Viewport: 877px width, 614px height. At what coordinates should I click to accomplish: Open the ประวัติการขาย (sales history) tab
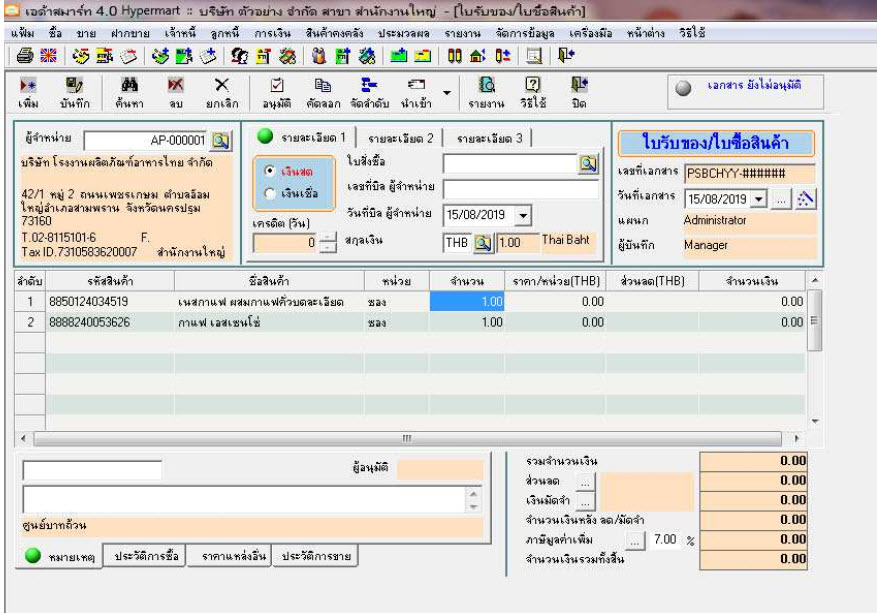316,556
